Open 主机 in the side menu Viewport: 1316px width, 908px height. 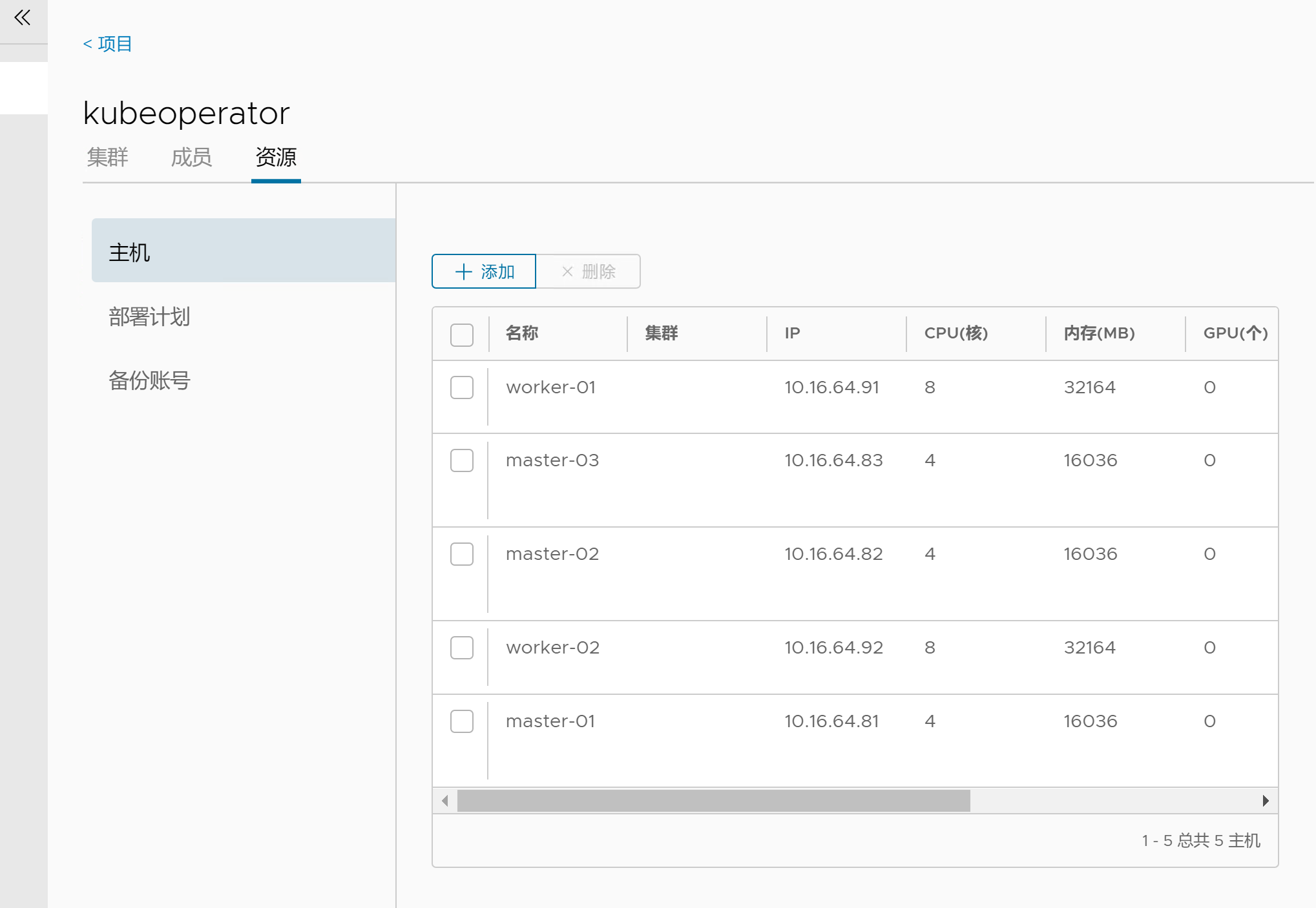[x=244, y=251]
